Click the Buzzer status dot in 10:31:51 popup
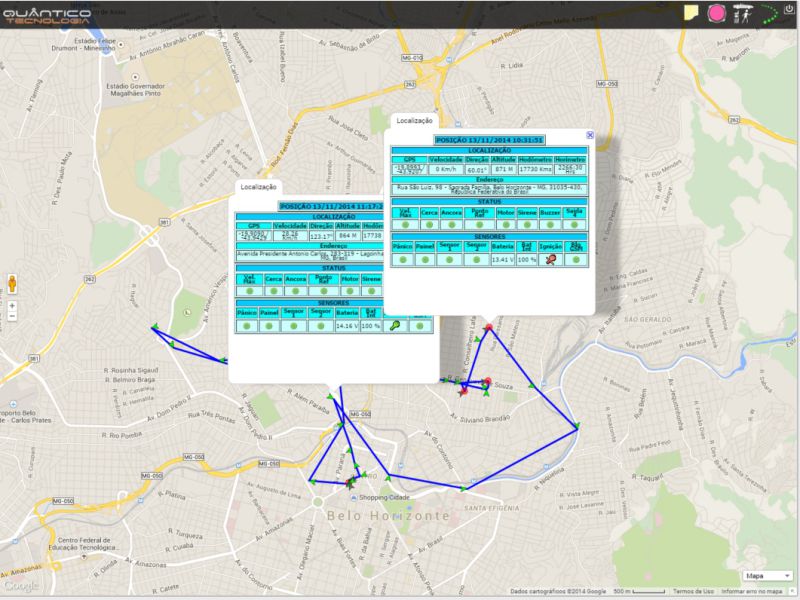This screenshot has height=600, width=800. tap(550, 224)
